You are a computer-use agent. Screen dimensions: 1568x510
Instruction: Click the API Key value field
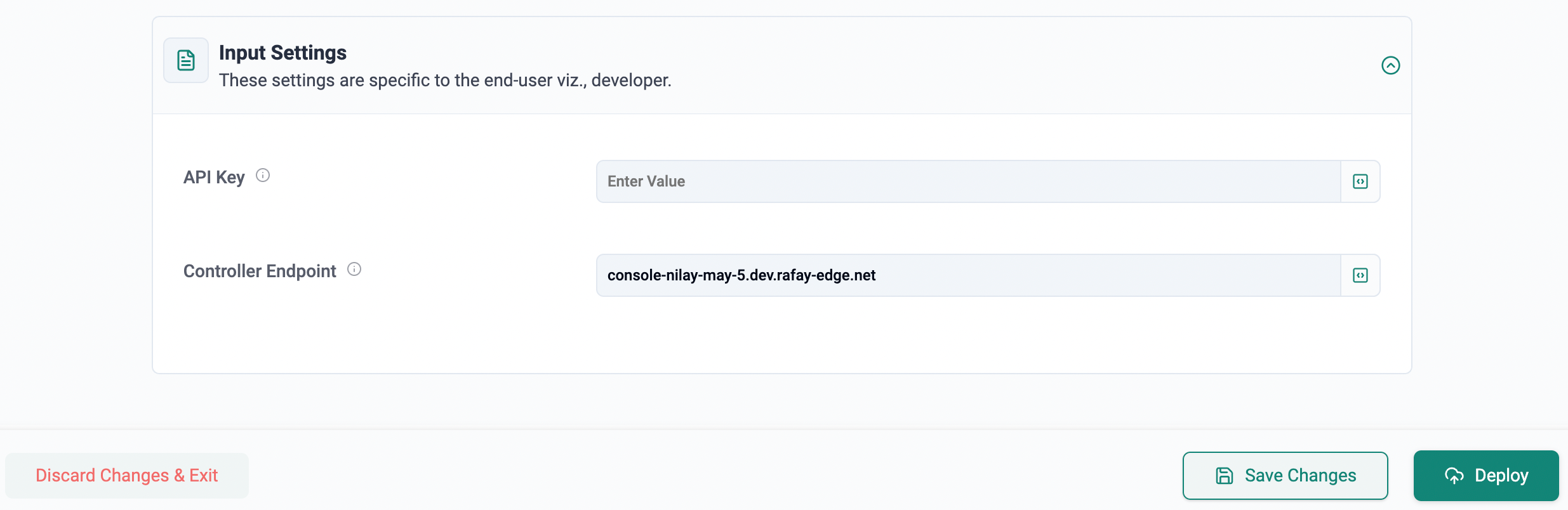click(x=968, y=181)
